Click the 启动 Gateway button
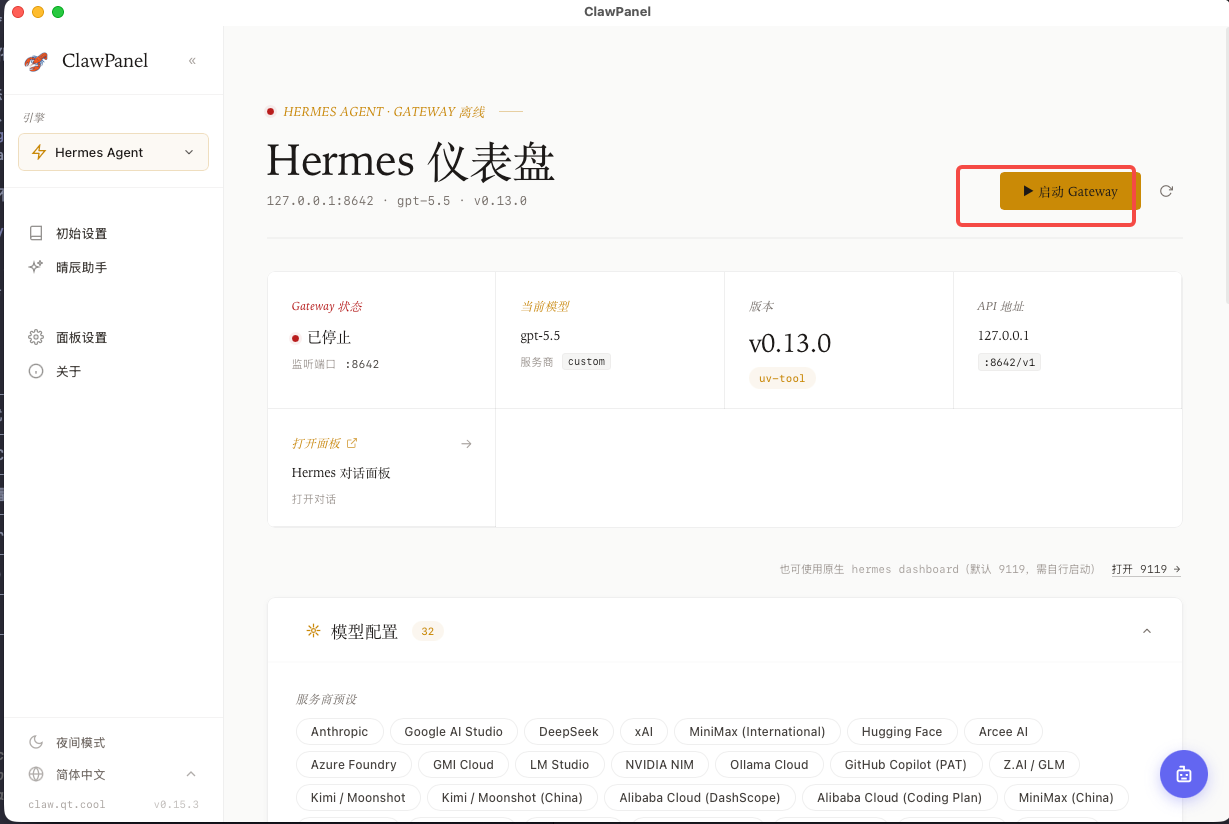Viewport: 1229px width, 824px height. coord(1070,191)
